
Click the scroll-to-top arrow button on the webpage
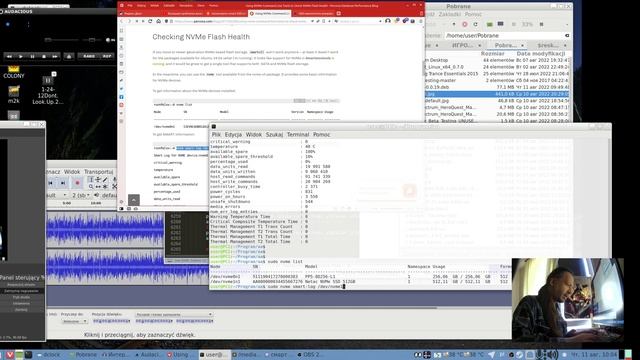point(134,200)
